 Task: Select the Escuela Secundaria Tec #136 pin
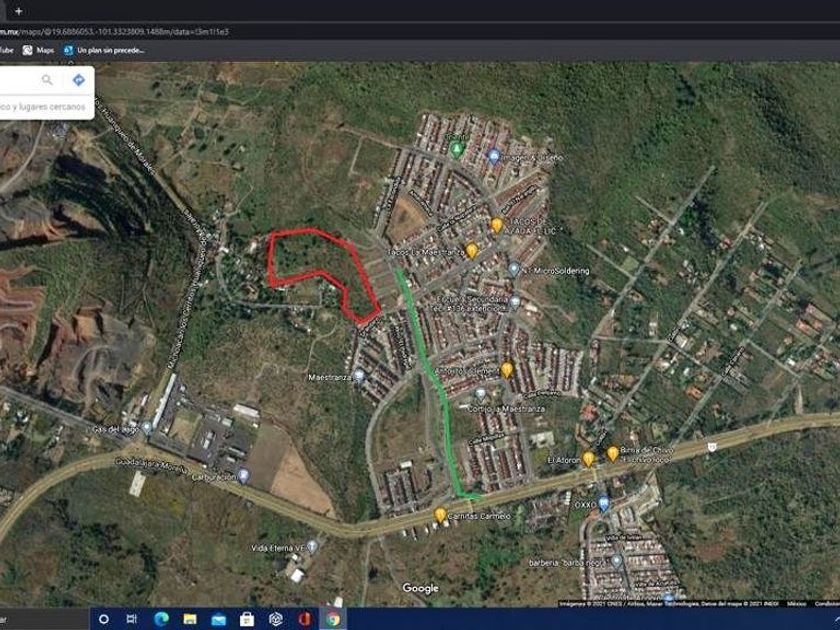[515, 302]
